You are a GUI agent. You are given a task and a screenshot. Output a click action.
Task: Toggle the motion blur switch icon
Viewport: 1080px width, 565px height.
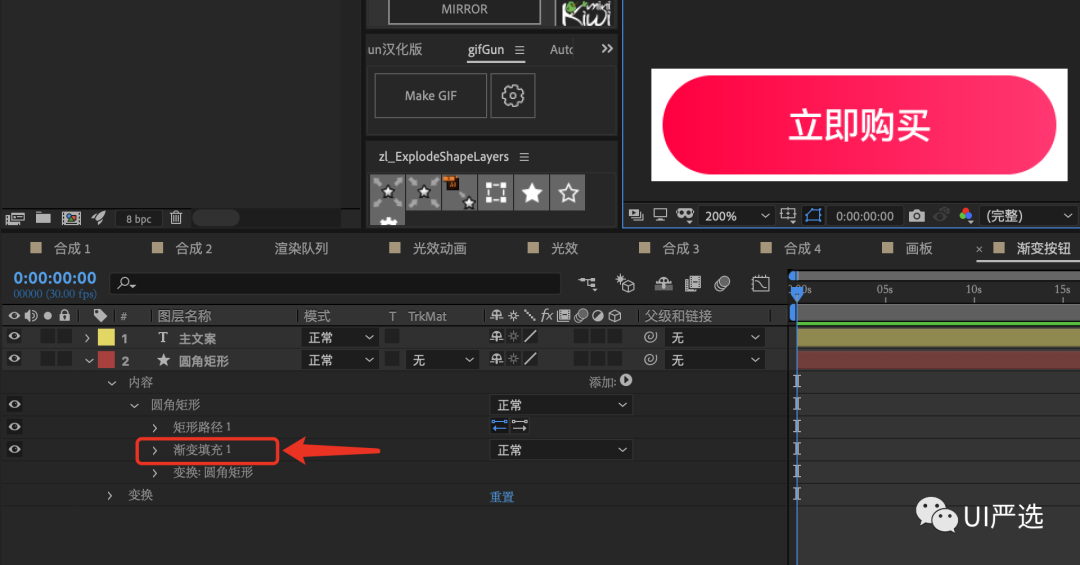tap(722, 283)
